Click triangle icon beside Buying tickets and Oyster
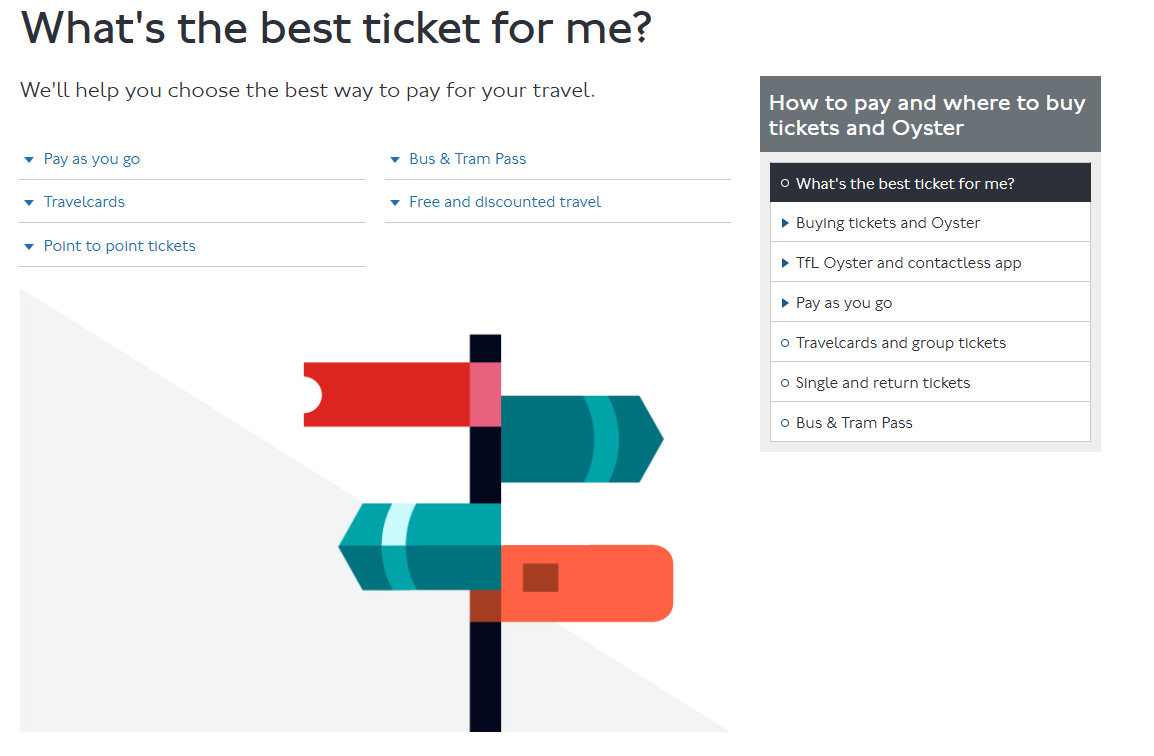 click(x=785, y=223)
